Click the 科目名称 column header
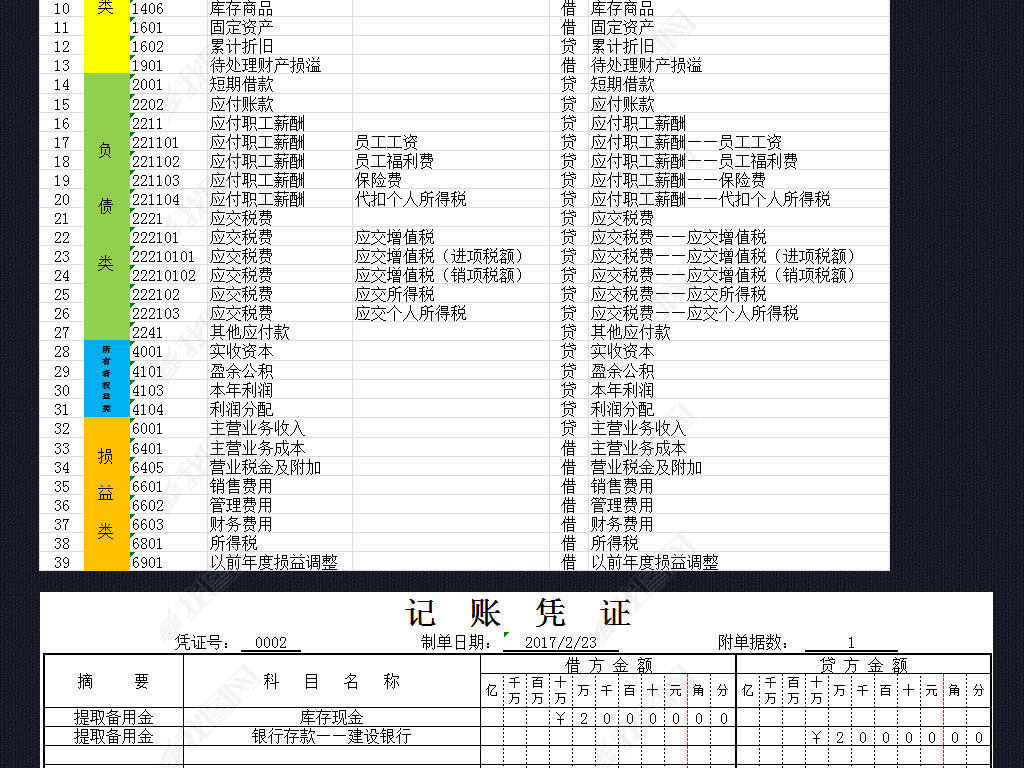Image resolution: width=1024 pixels, height=768 pixels. tap(330, 682)
